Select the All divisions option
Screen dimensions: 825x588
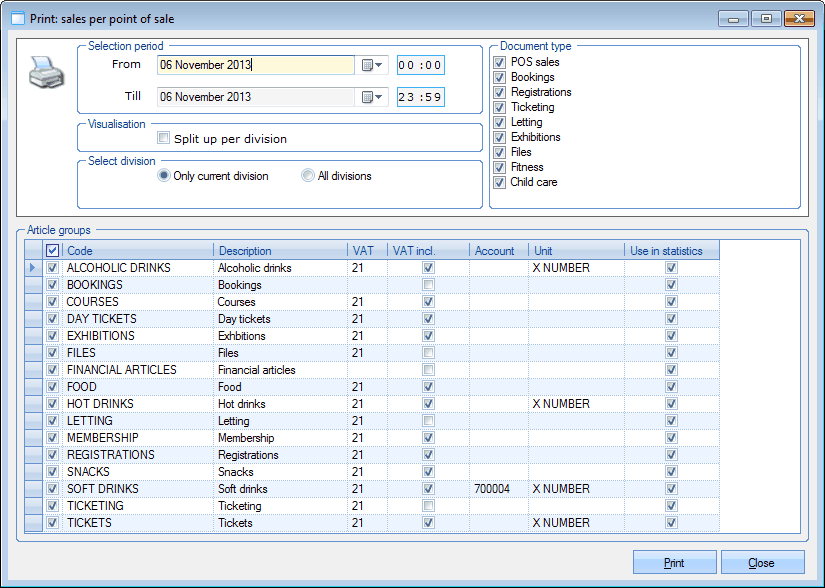tap(308, 176)
